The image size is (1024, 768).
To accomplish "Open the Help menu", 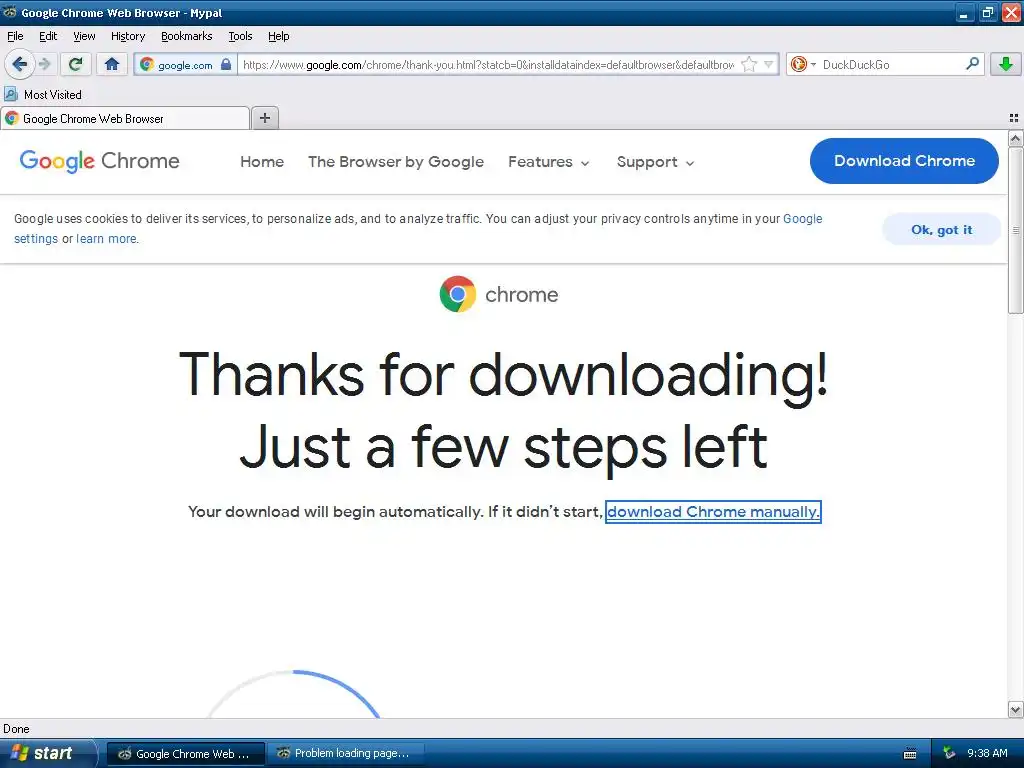I will tap(279, 36).
